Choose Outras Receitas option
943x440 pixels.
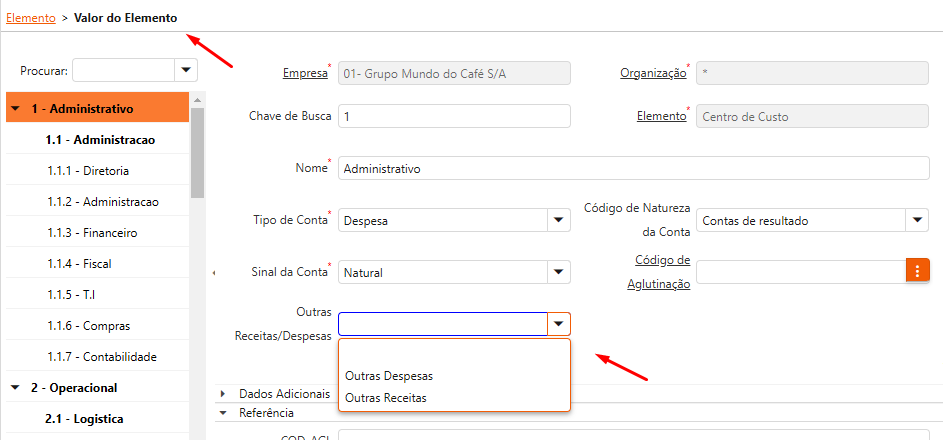(x=386, y=398)
